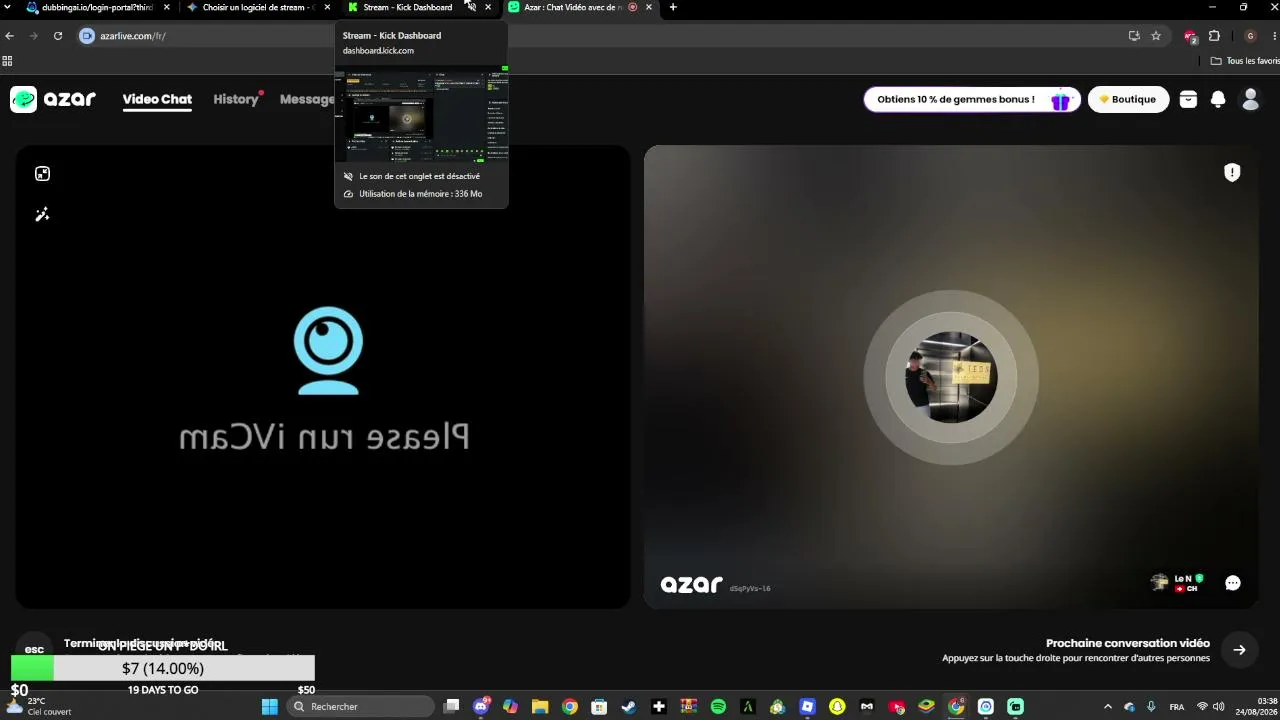Switch the FRA keyboard language
Screen dimensions: 1280x720
tap(1177, 707)
